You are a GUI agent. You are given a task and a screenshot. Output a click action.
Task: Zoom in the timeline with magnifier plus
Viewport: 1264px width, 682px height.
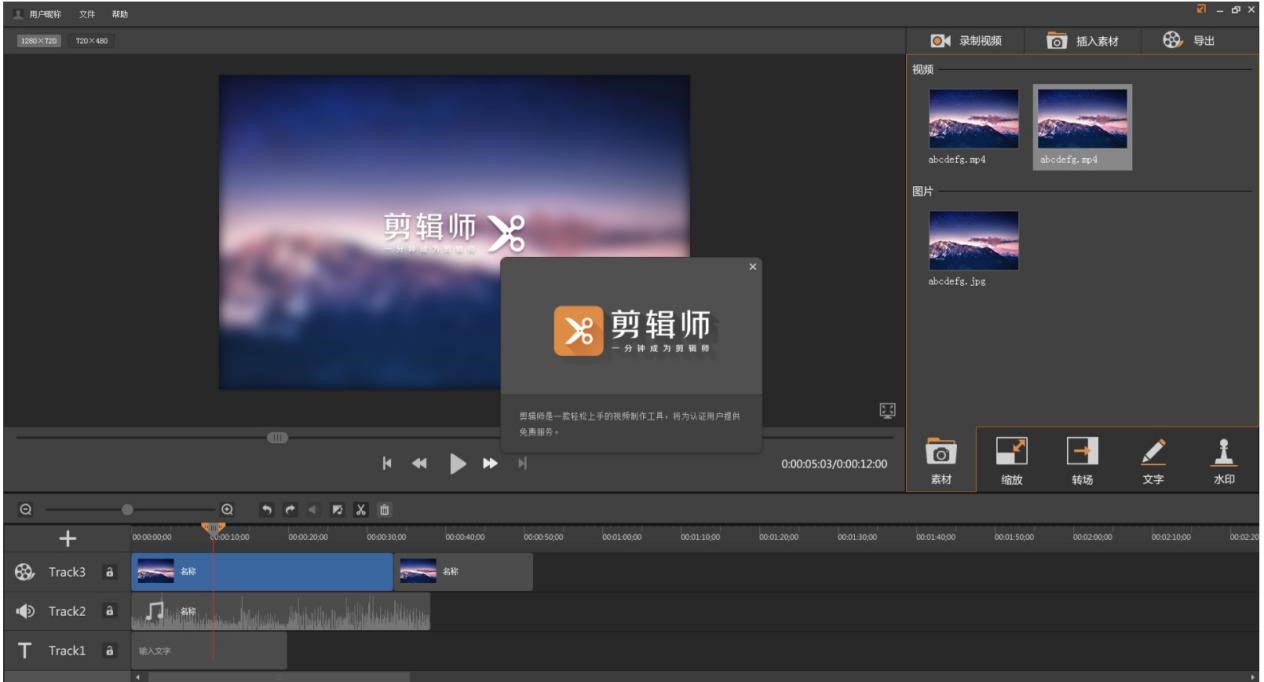(x=227, y=509)
